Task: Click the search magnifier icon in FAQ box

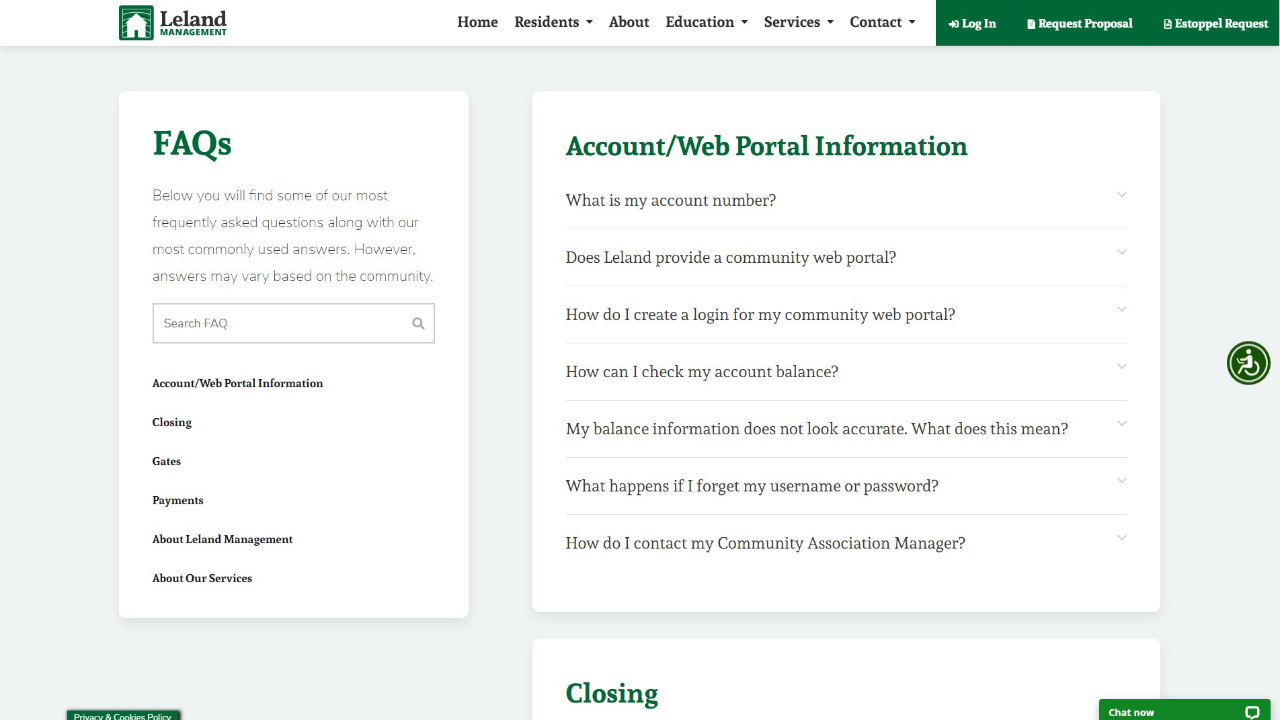Action: [x=418, y=323]
